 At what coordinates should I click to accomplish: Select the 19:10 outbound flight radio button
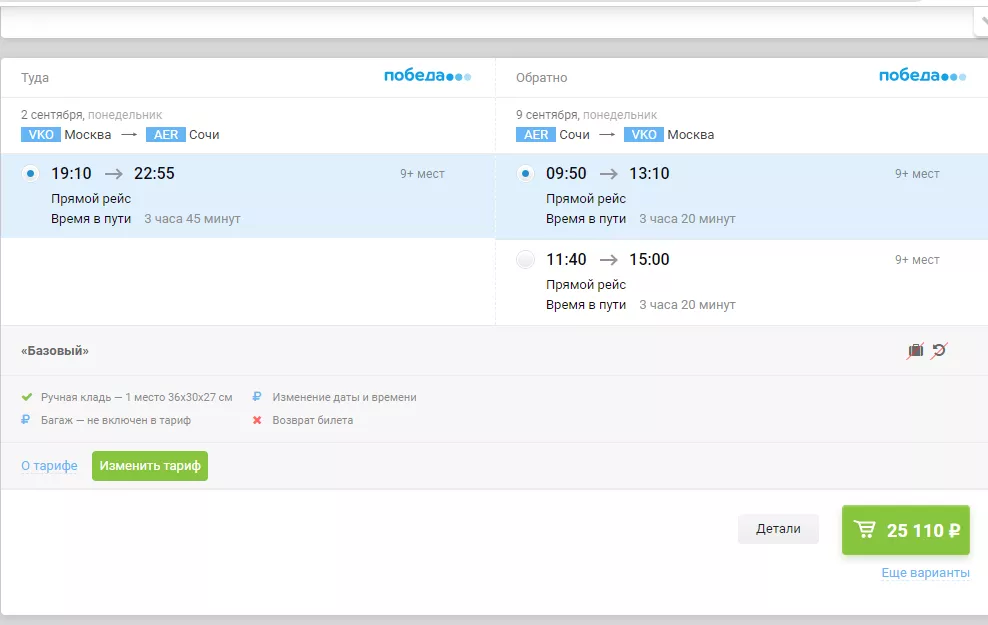(30, 174)
